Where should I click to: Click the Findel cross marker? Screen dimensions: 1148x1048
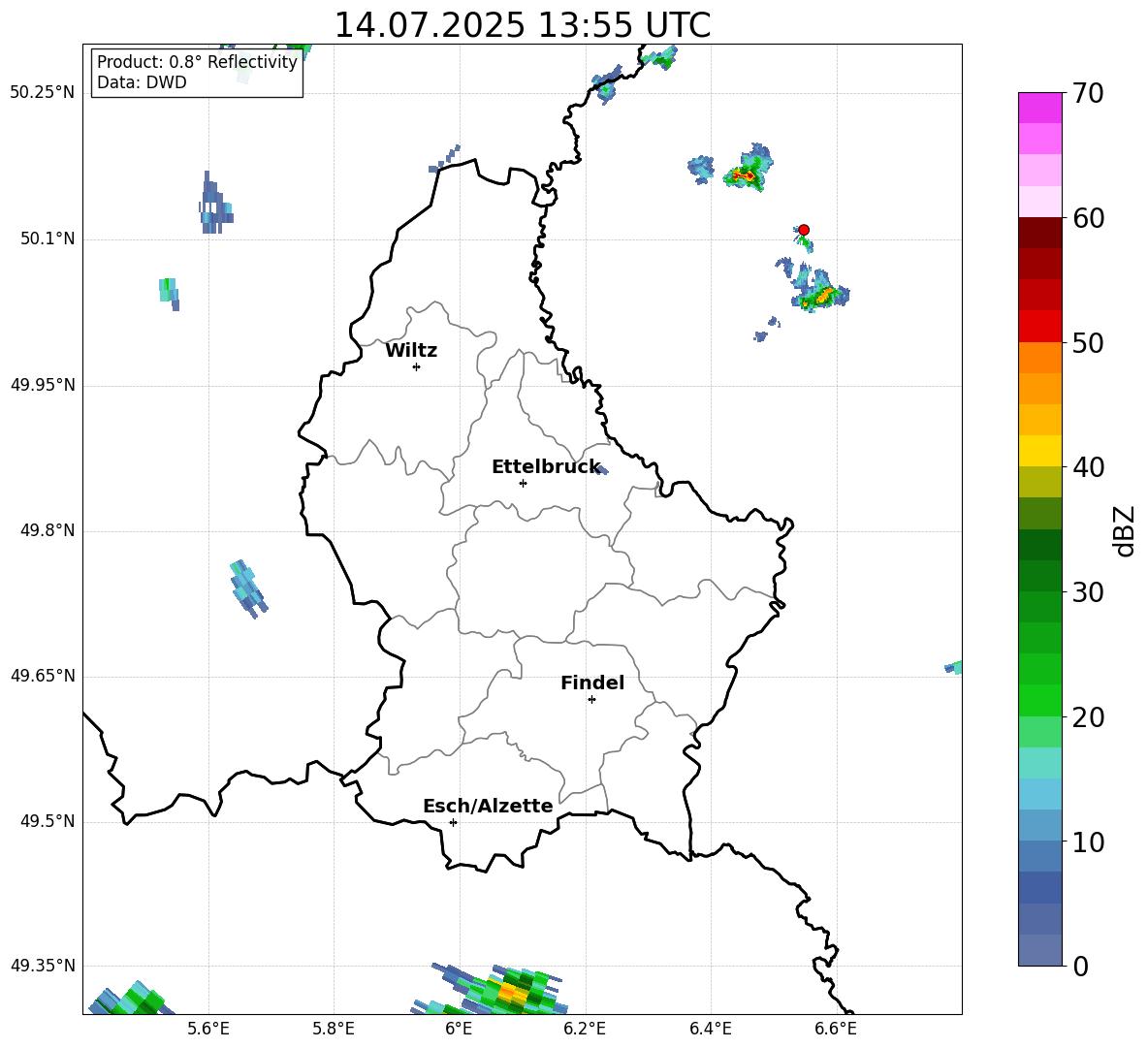(x=592, y=700)
